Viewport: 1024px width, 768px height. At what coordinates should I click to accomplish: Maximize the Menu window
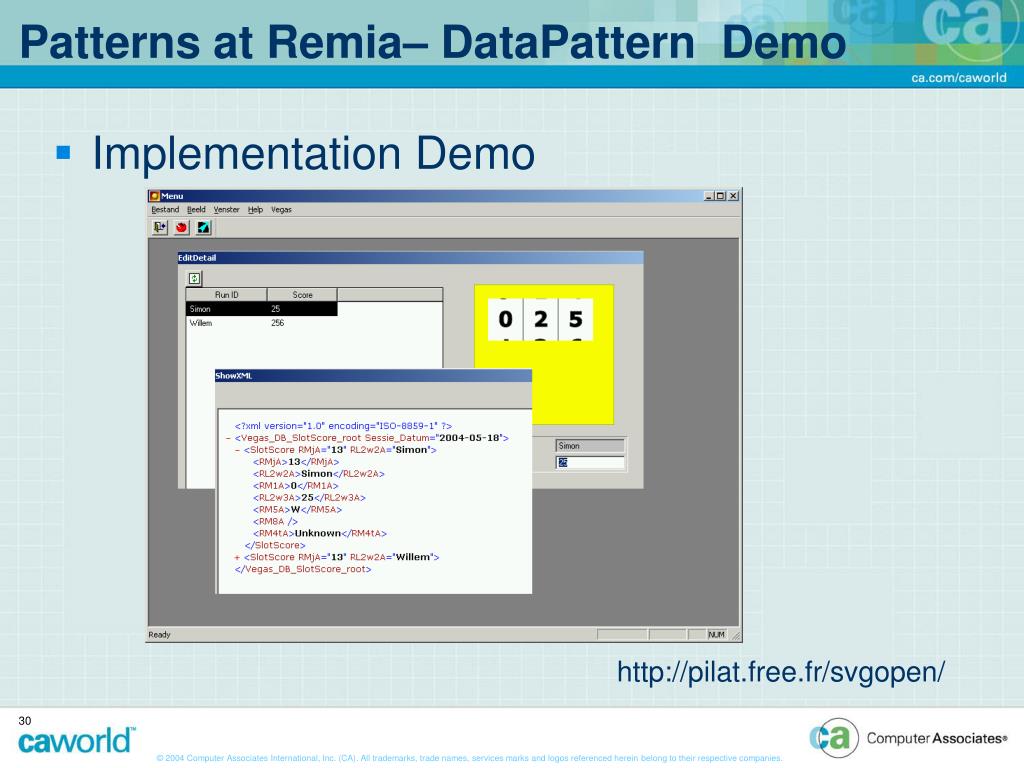pos(720,196)
